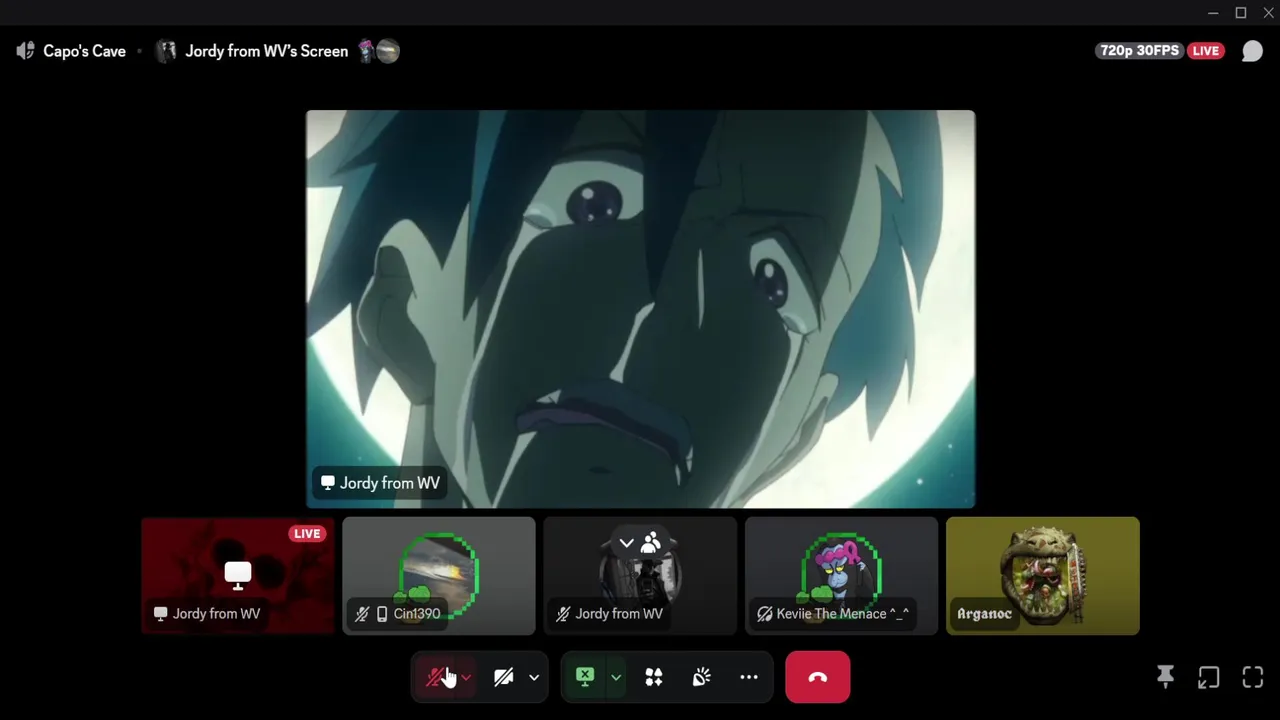Open the 720p 30FPS stream quality indicator

coord(1140,51)
